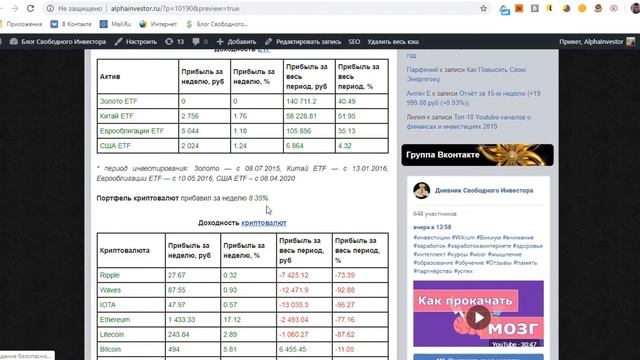Click the Группа Вконтакте banner

pos(478,155)
